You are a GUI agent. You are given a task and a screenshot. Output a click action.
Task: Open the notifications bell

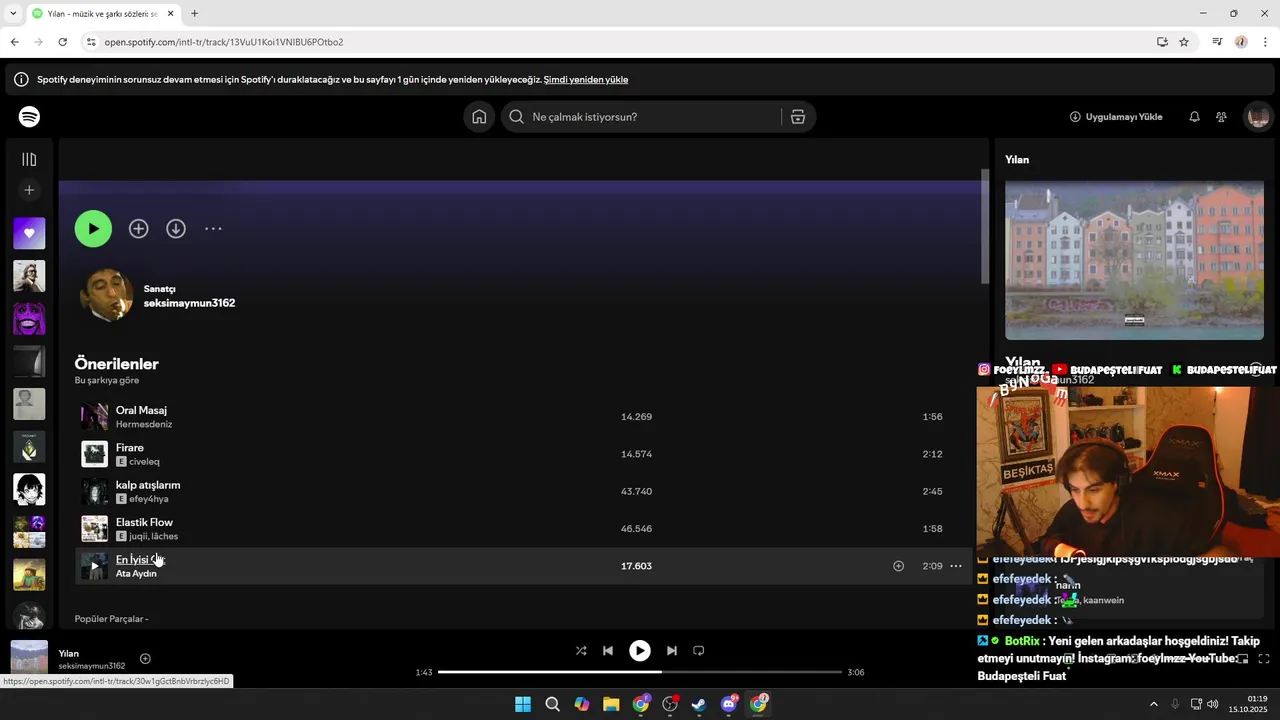pos(1194,117)
